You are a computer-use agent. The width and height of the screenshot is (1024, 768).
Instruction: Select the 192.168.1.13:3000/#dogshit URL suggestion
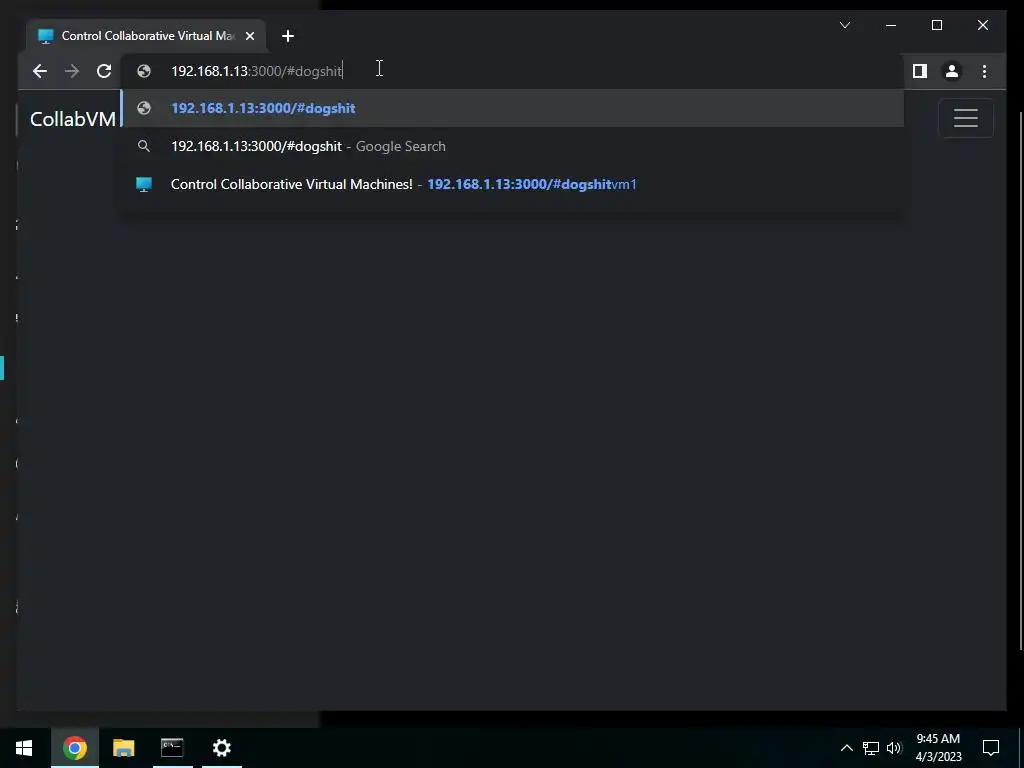point(513,108)
